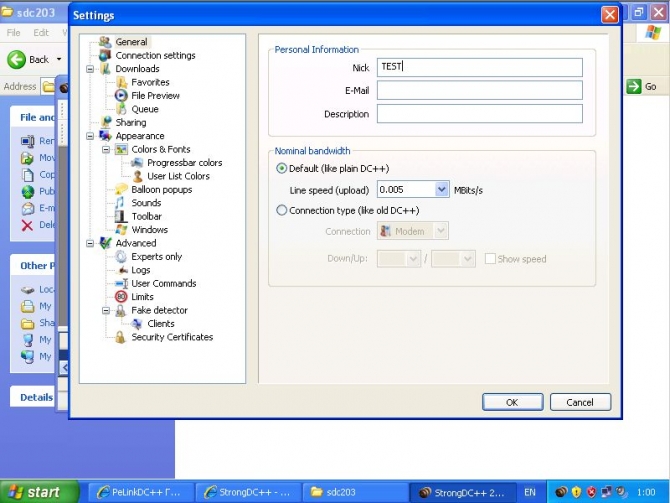Collapse the Advanced tree node
The height and width of the screenshot is (503, 670).
(x=90, y=243)
